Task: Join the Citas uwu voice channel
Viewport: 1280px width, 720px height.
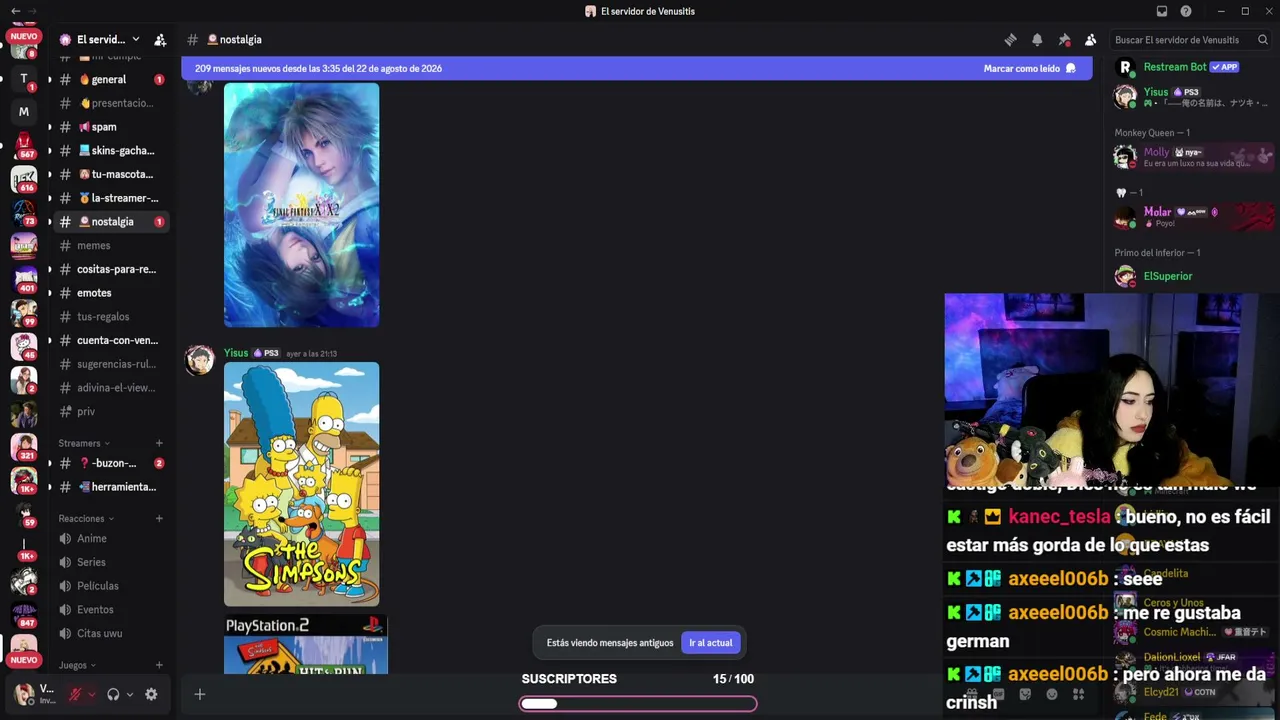Action: pos(111,634)
